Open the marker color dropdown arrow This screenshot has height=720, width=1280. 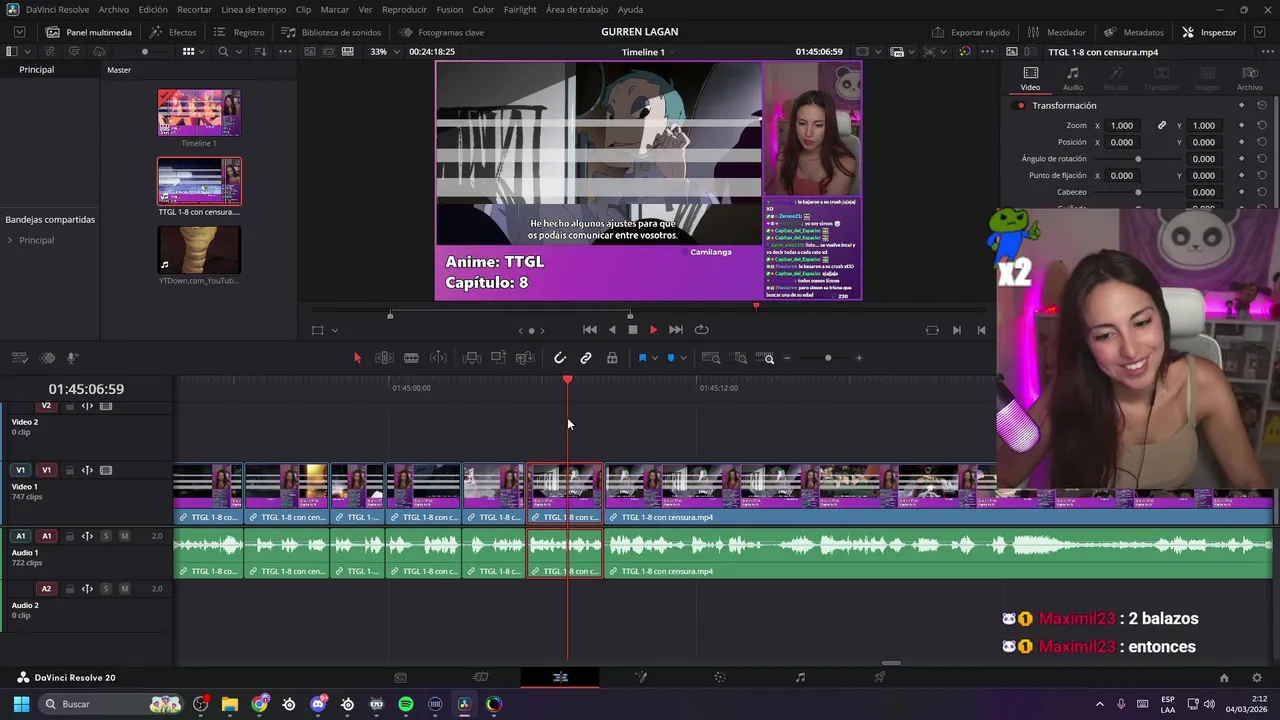pyautogui.click(x=683, y=358)
